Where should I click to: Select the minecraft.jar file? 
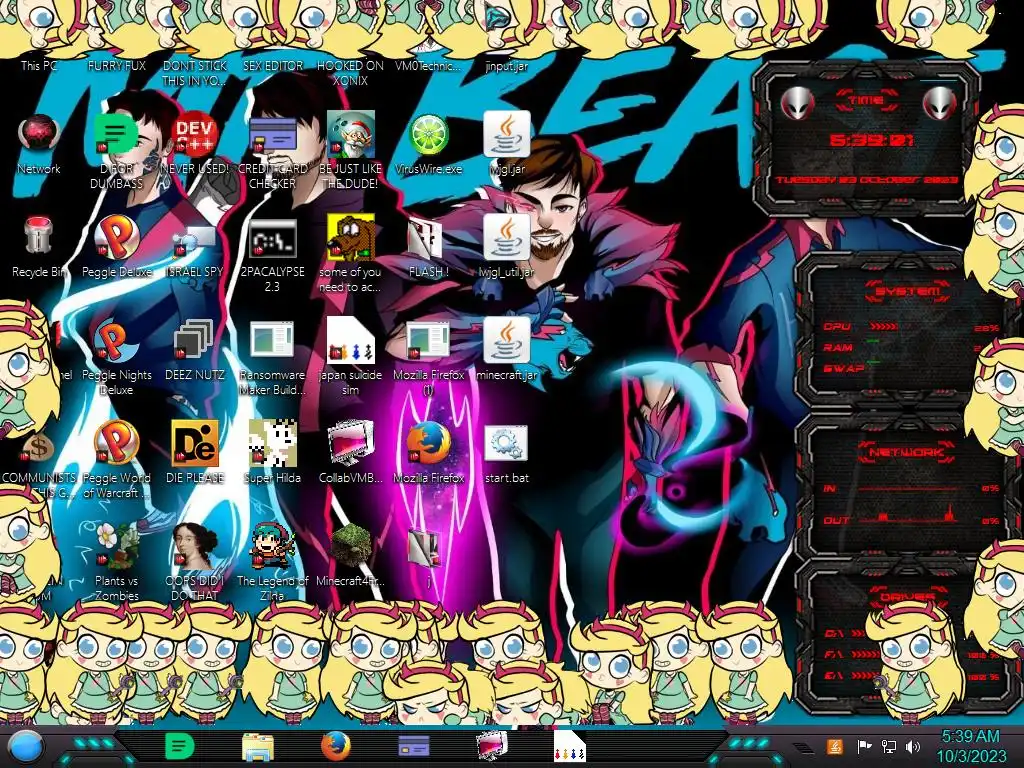tap(507, 340)
